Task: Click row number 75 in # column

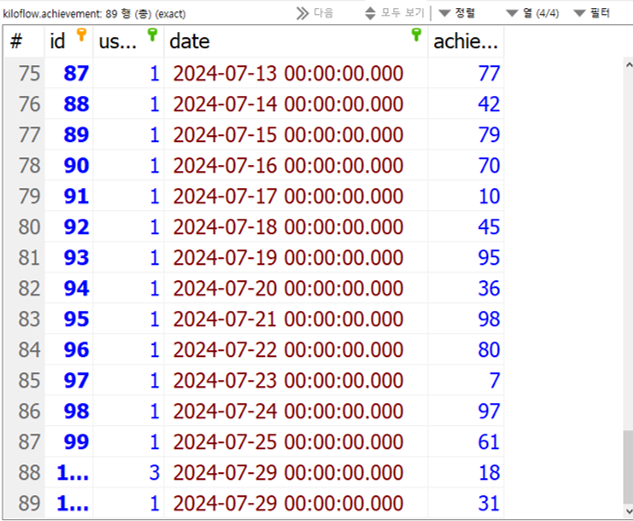Action: point(24,73)
